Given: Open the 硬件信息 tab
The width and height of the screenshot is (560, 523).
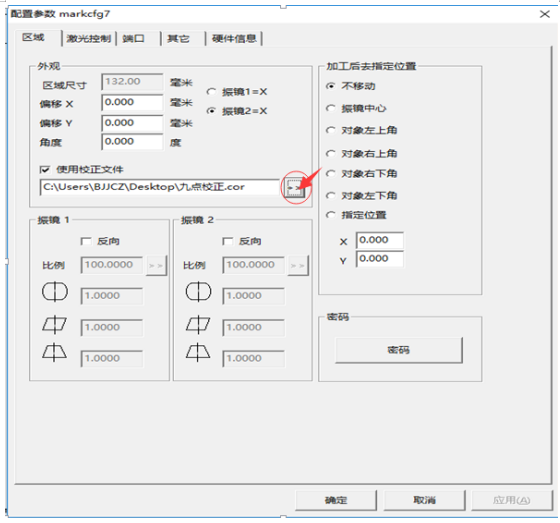Looking at the screenshot, I should coord(234,38).
